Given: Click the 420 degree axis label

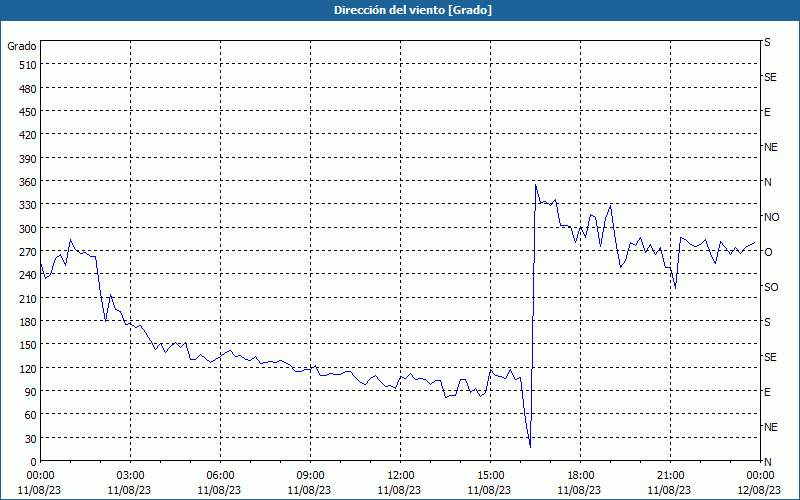Looking at the screenshot, I should point(28,135).
